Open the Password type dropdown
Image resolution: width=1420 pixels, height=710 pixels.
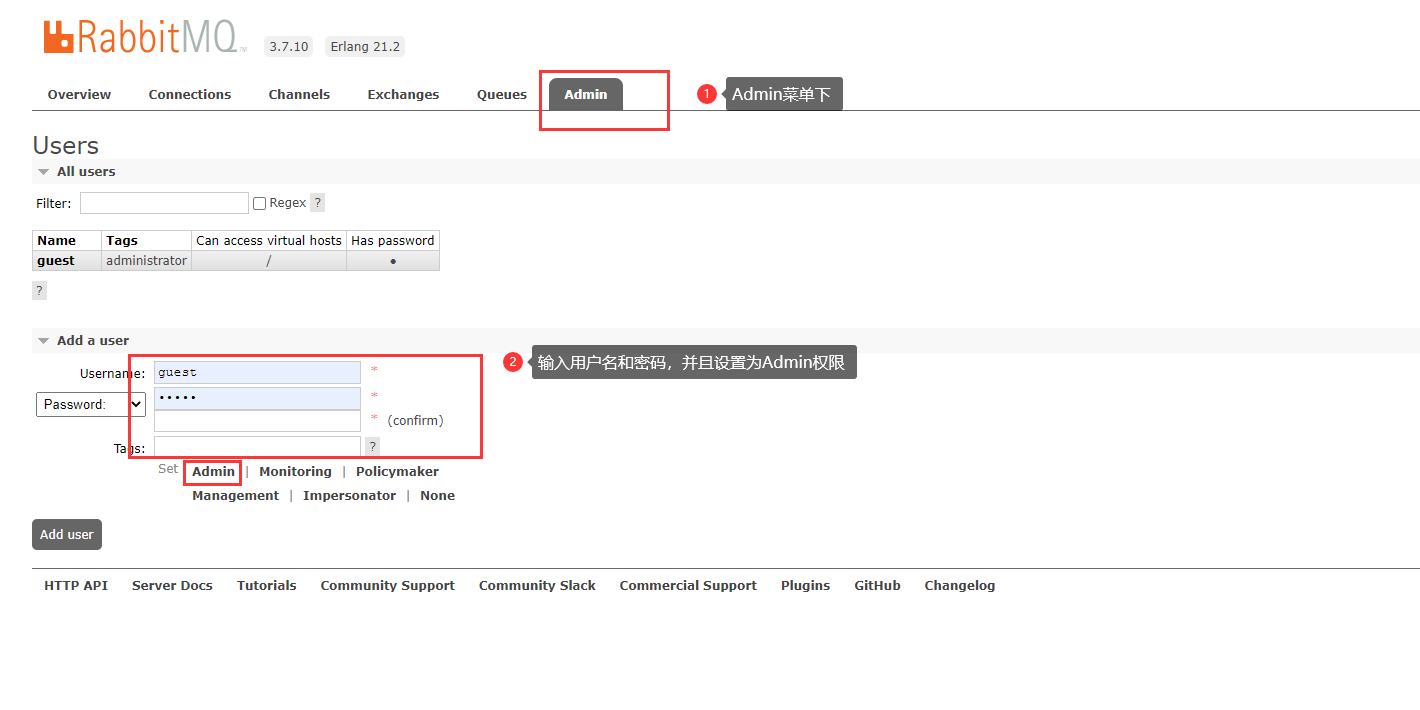[91, 404]
